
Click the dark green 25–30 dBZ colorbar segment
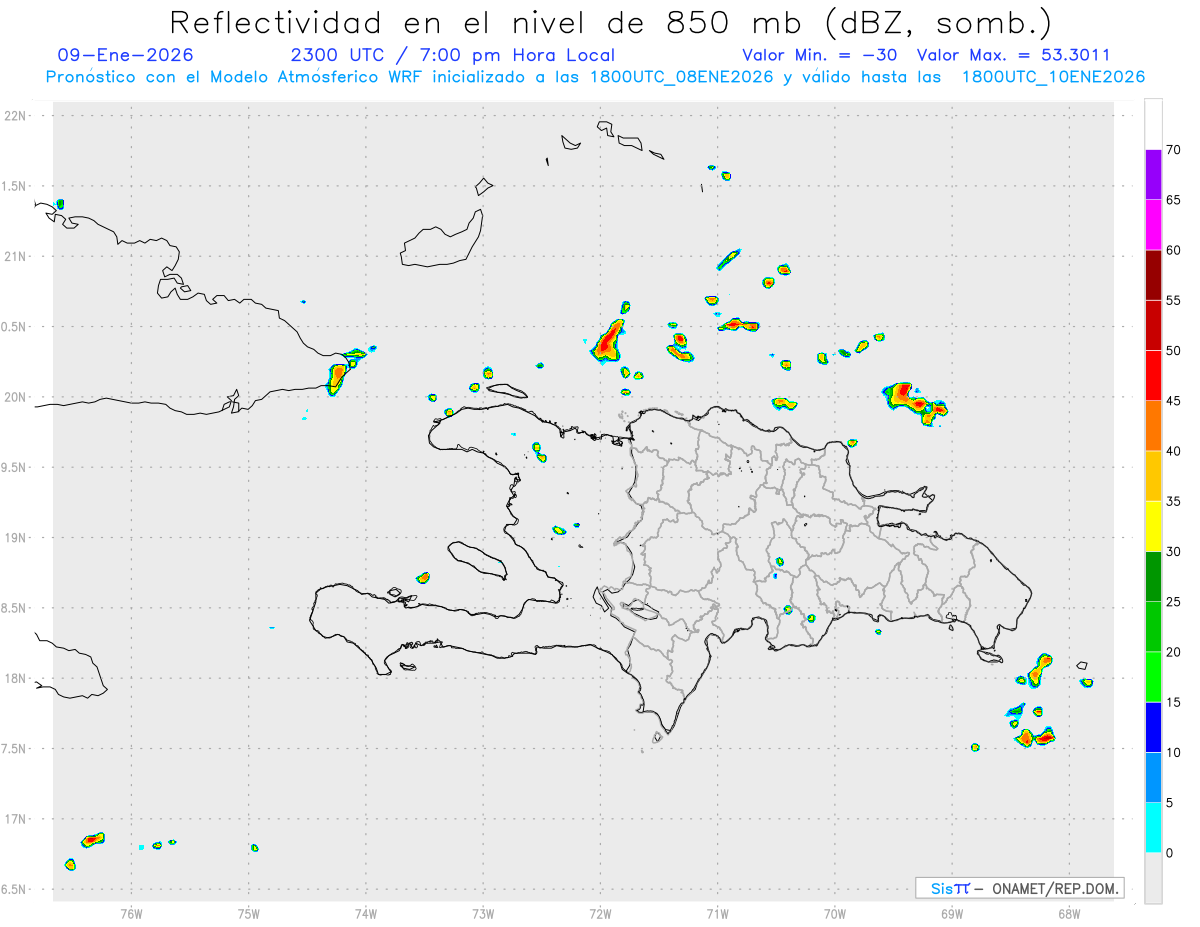tap(1153, 577)
